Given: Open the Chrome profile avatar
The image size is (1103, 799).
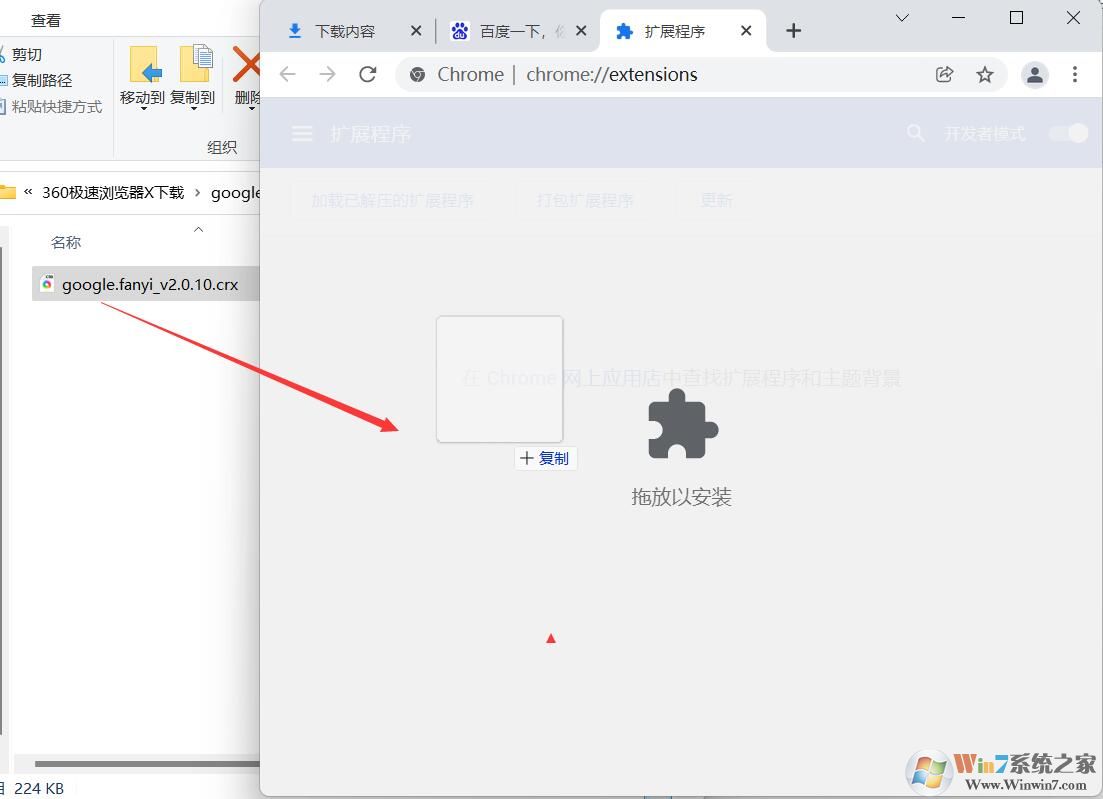Looking at the screenshot, I should (1034, 74).
